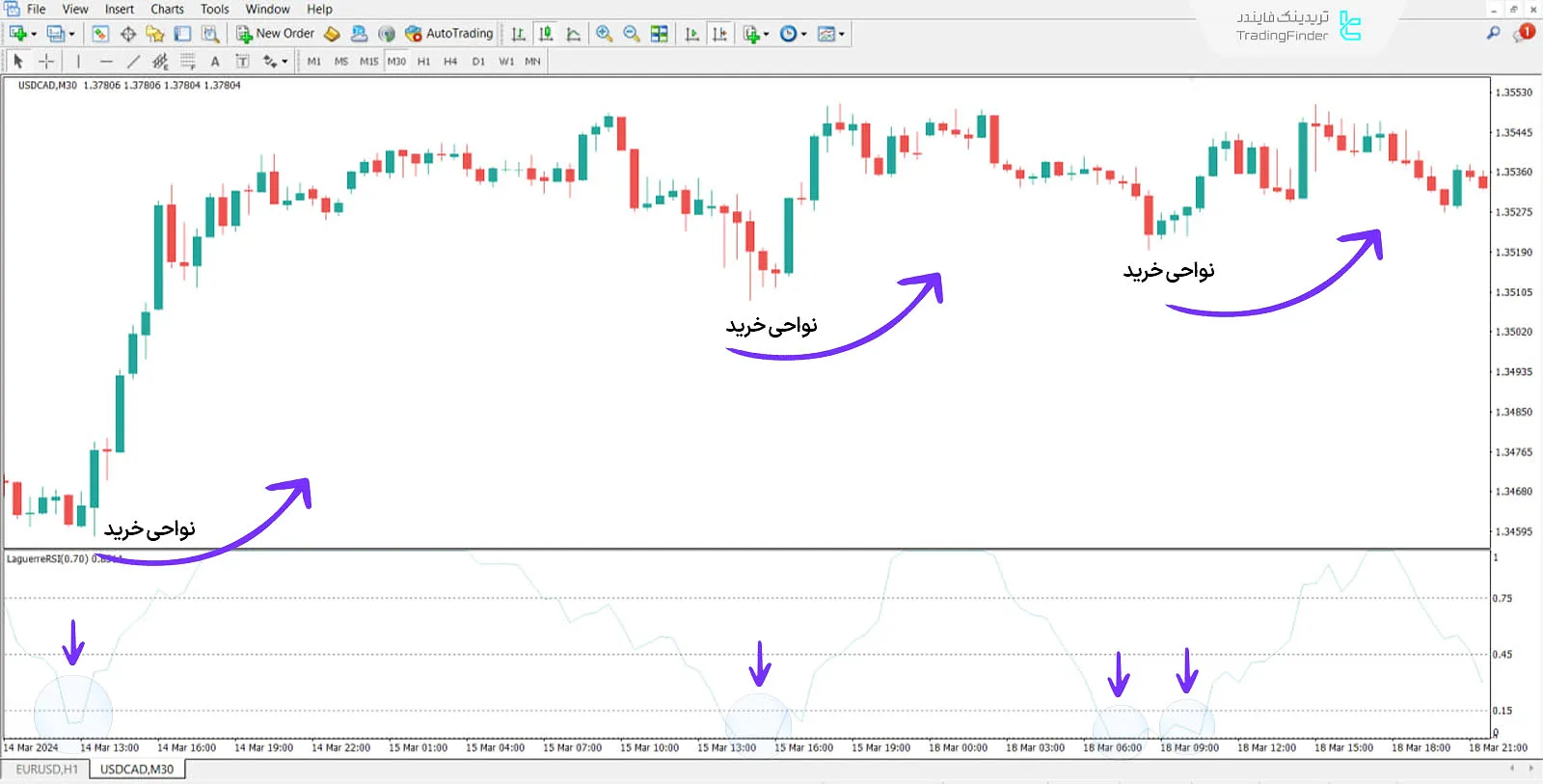Click the New Order button
The width and height of the screenshot is (1543, 784).
(276, 34)
